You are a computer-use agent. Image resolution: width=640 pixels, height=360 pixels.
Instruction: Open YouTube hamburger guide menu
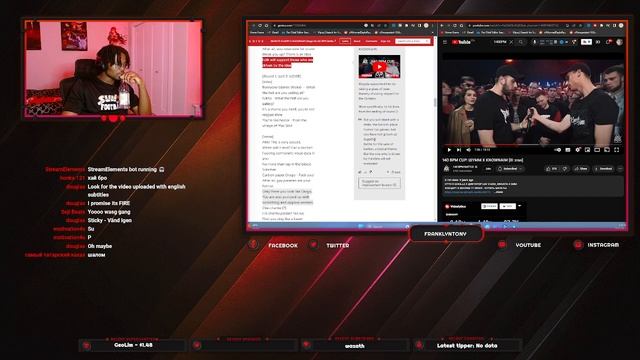tap(445, 42)
